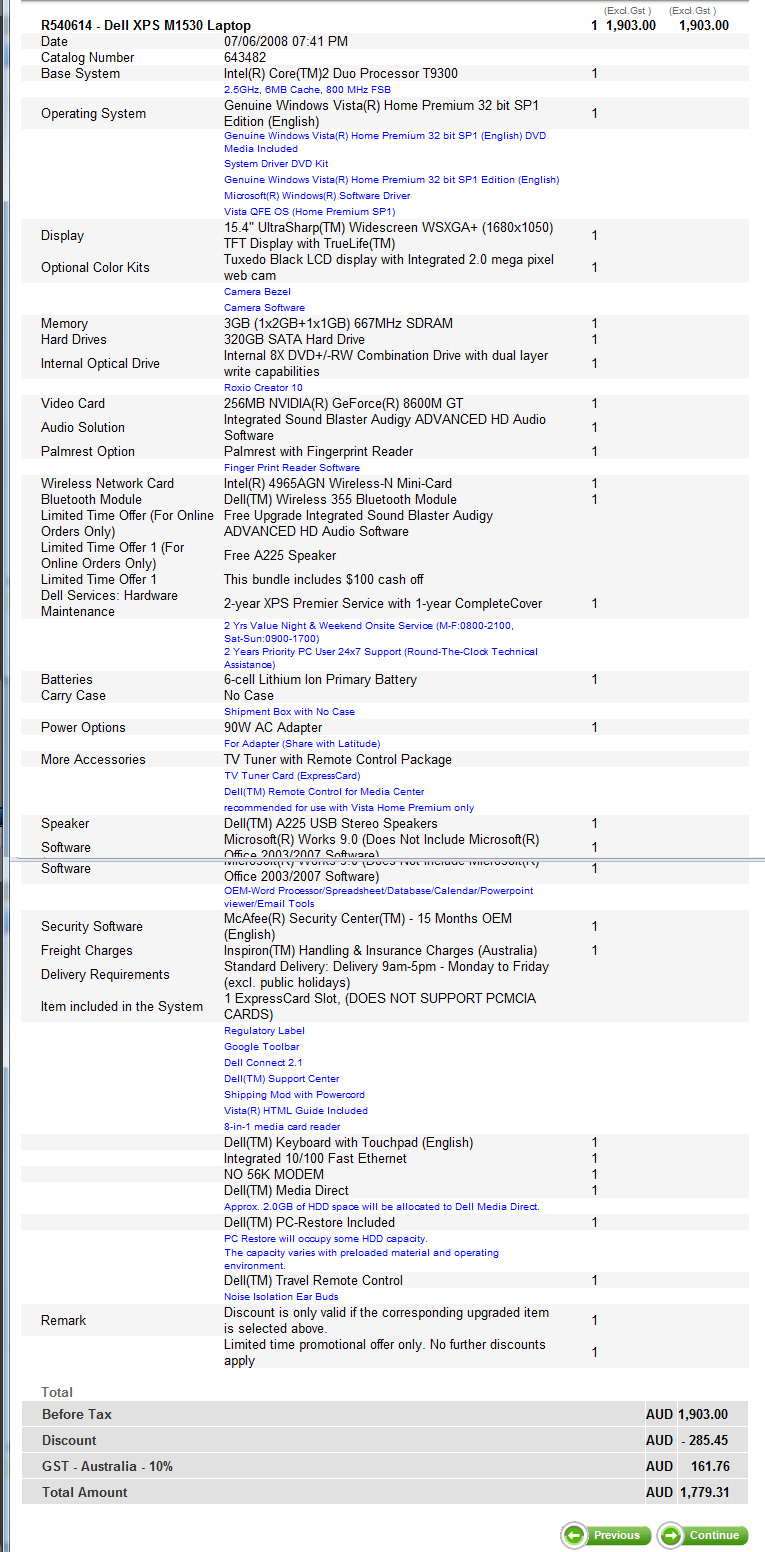
Task: Select the Free A225 Speaker text
Action: click(x=280, y=555)
